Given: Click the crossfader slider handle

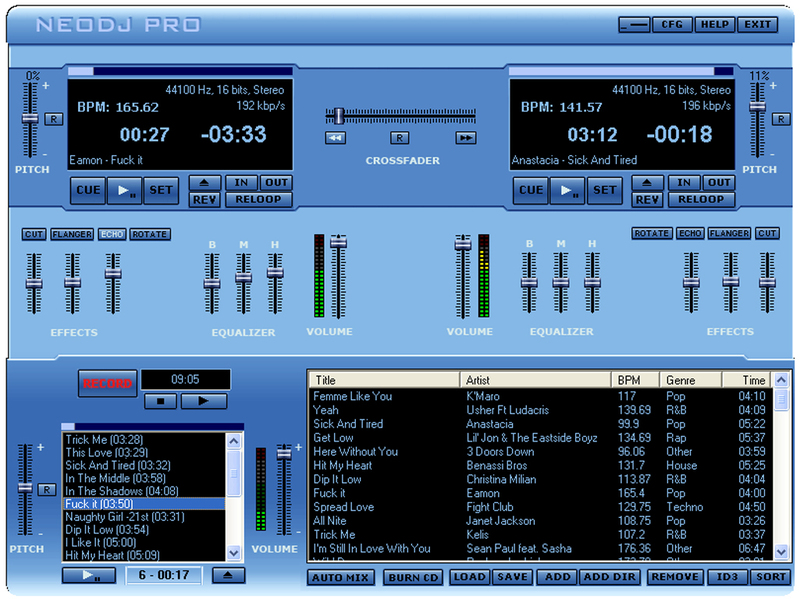Looking at the screenshot, I should coord(339,116).
